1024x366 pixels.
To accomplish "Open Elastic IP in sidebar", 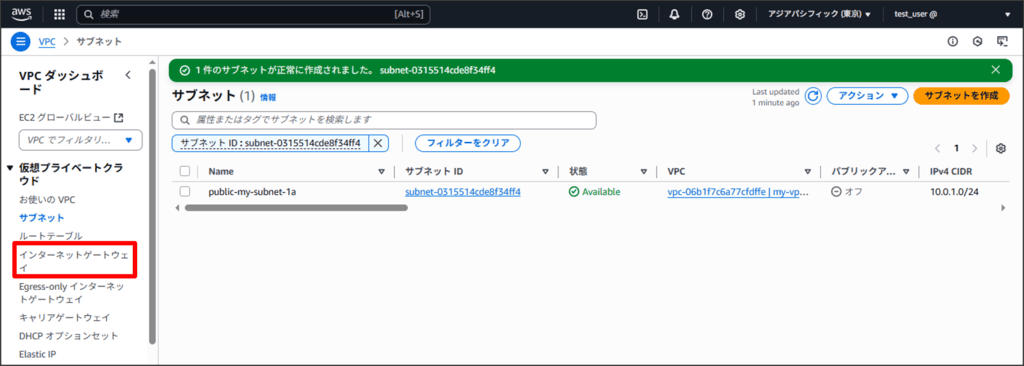I will [38, 354].
